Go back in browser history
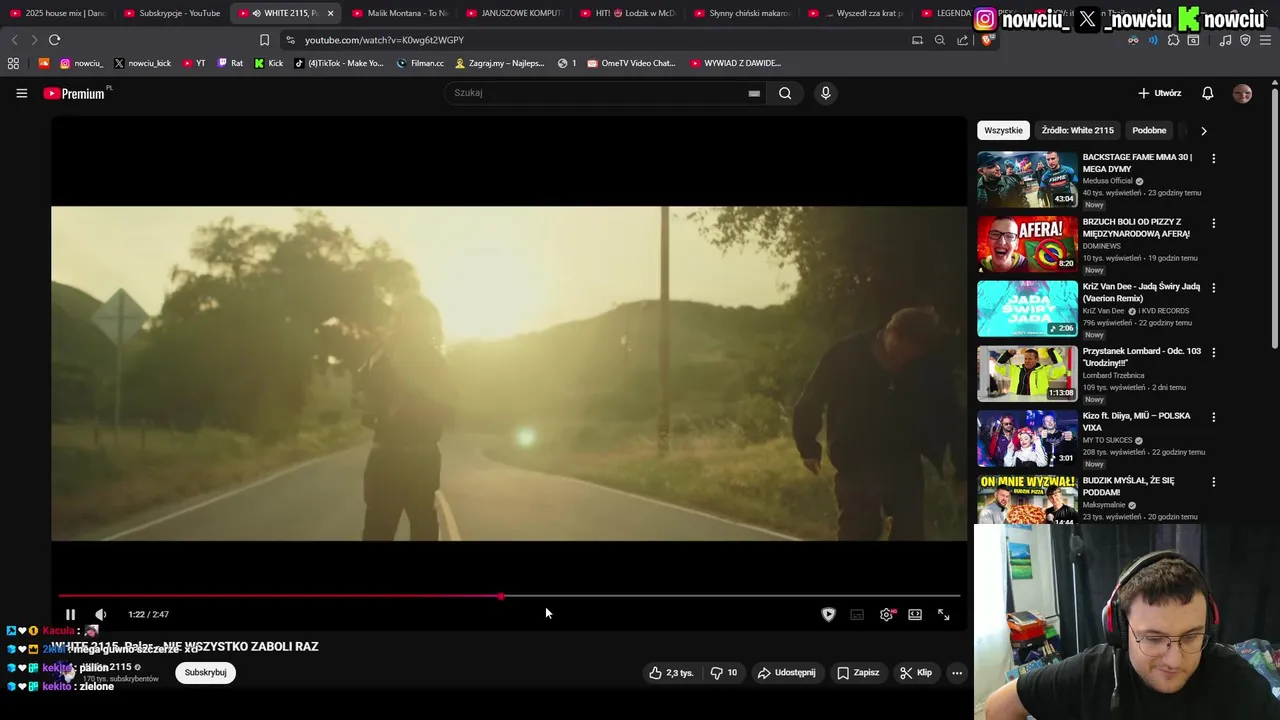This screenshot has height=720, width=1280. point(14,40)
